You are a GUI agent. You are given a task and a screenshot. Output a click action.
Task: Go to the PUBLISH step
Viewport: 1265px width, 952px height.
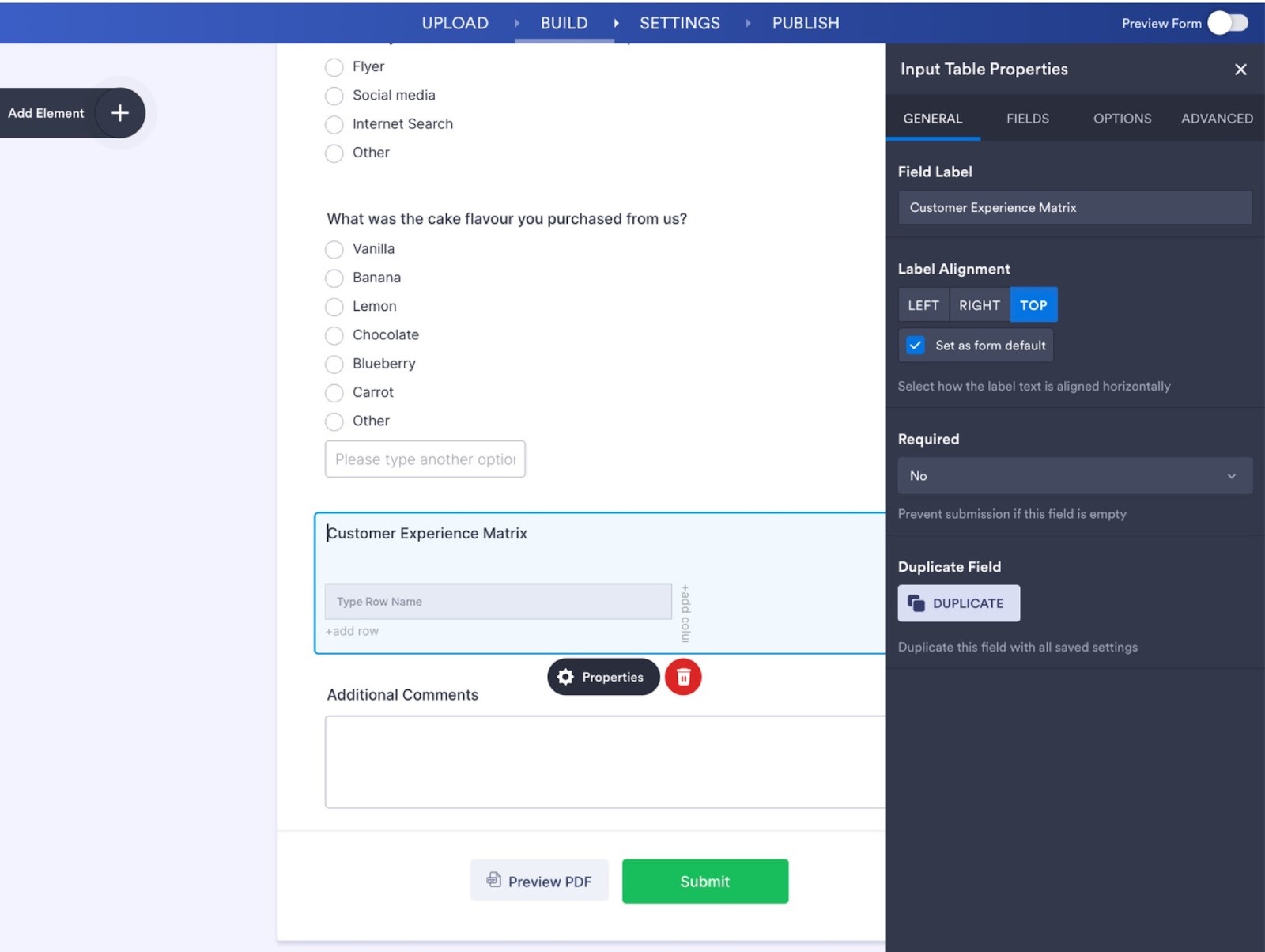point(805,23)
